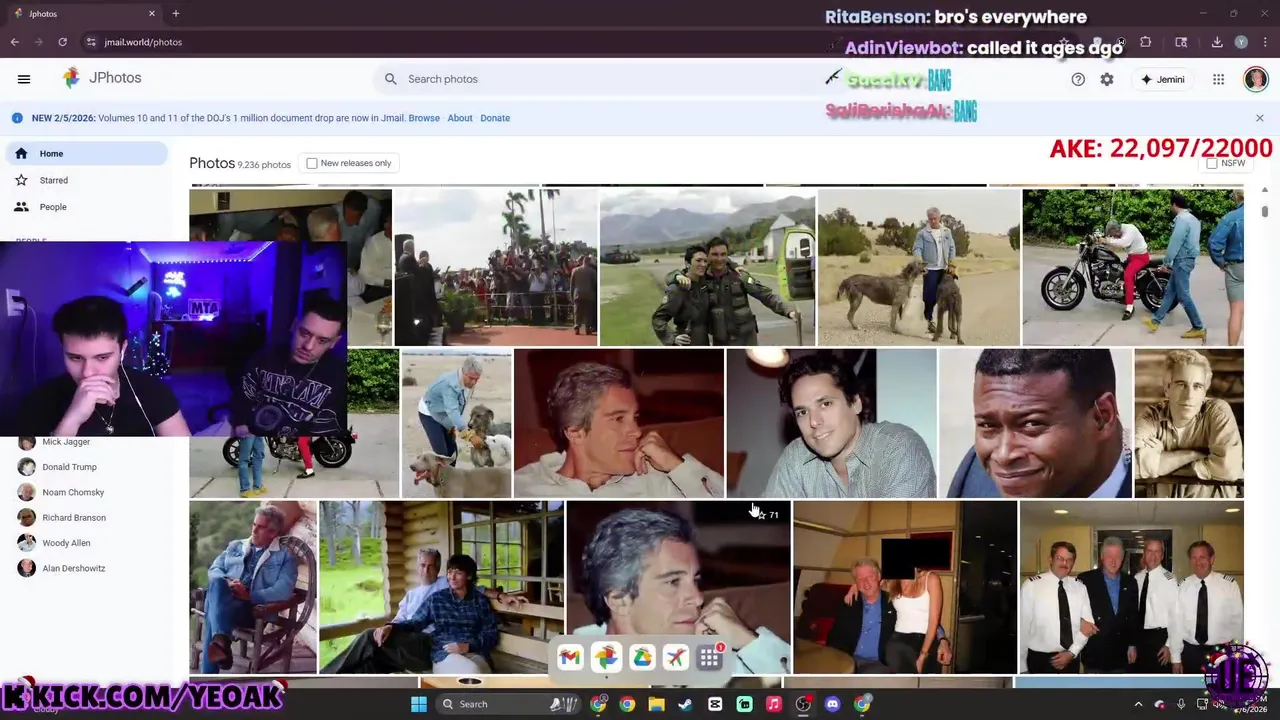1280x720 pixels.
Task: Click the star count 71 on the hovered photo
Action: pos(768,515)
